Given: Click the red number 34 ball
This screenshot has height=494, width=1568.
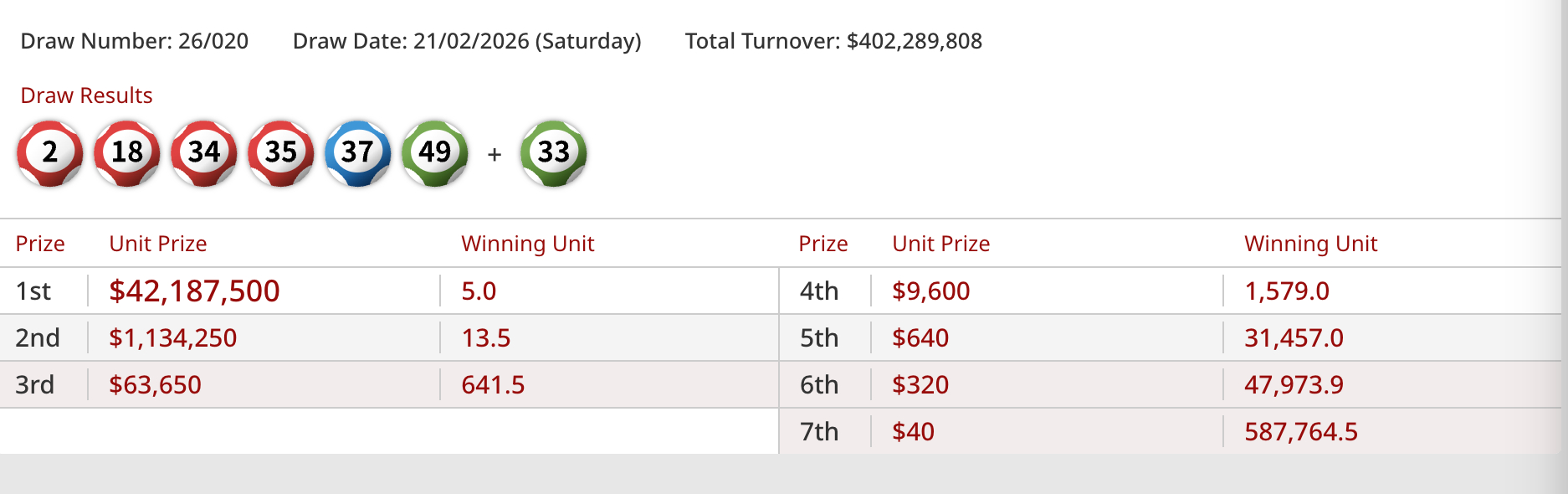Looking at the screenshot, I should pyautogui.click(x=204, y=152).
